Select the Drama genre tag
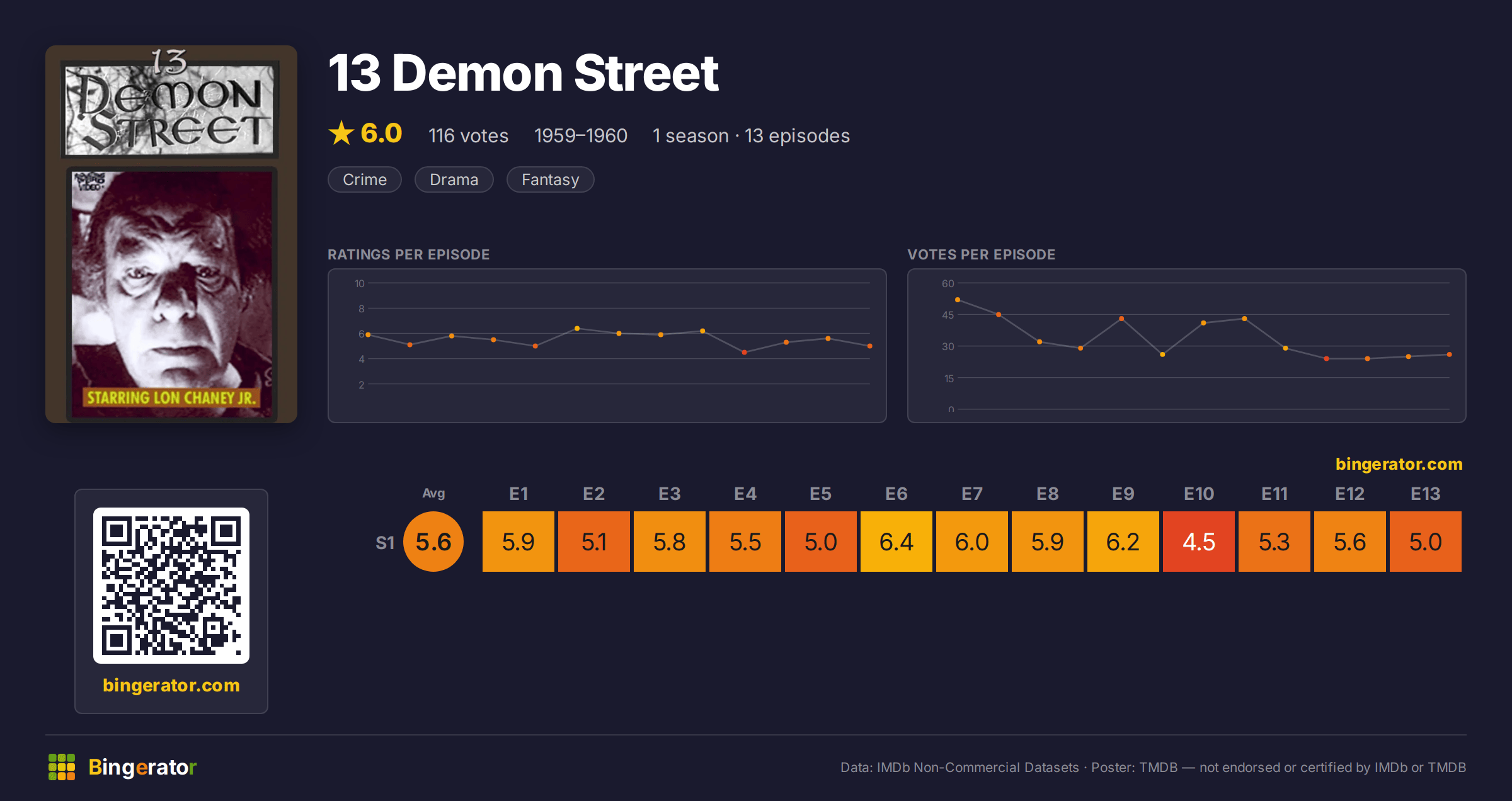Screen dimensions: 1512x801 coord(454,179)
